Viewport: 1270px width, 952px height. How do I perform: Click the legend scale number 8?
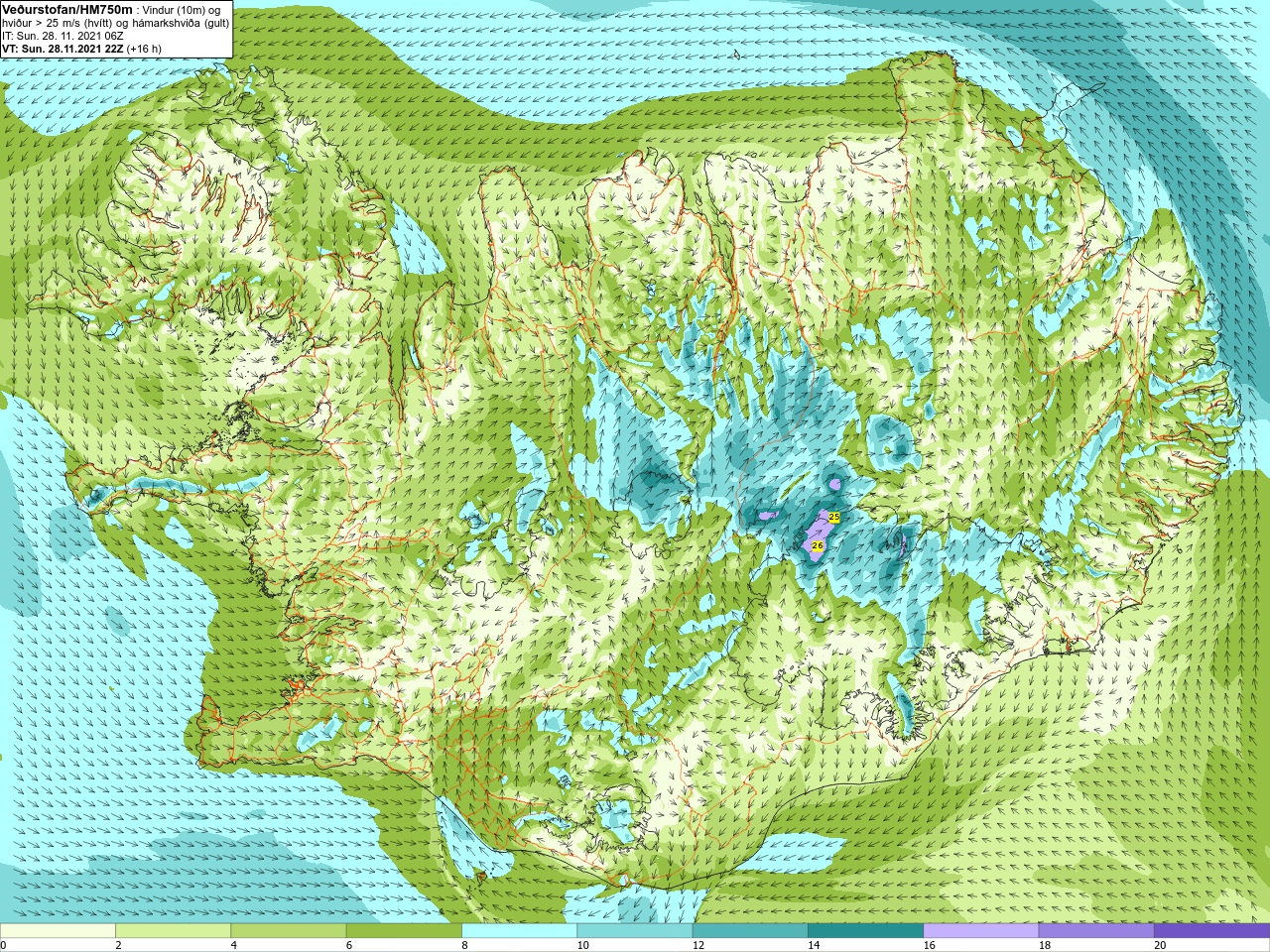[x=464, y=945]
